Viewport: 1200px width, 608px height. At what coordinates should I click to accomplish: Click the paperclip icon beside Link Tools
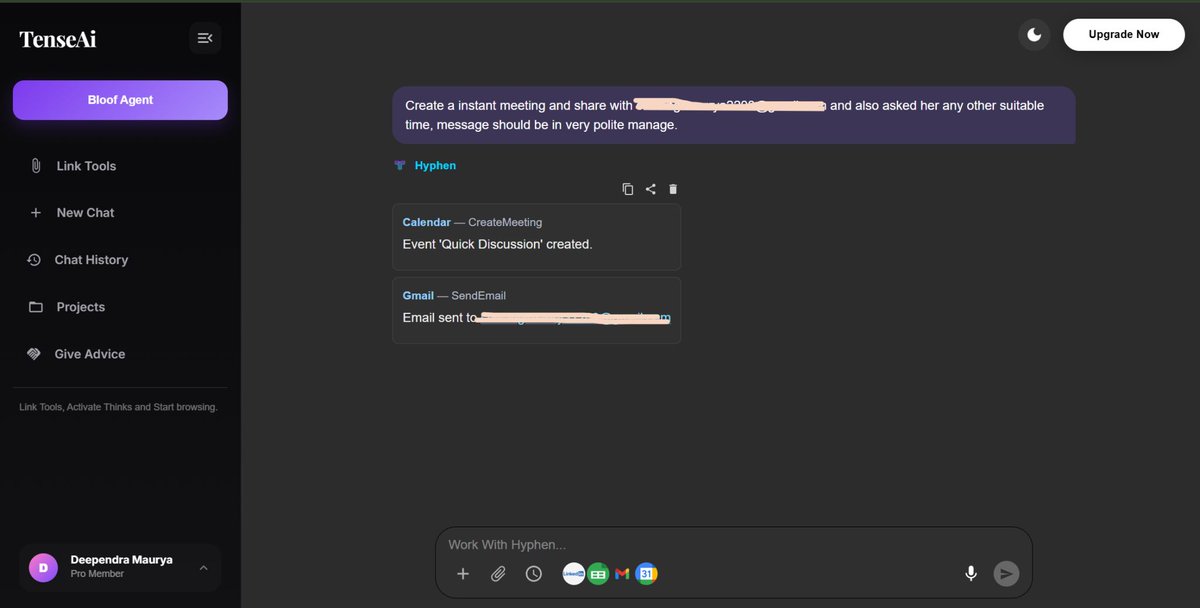36,166
